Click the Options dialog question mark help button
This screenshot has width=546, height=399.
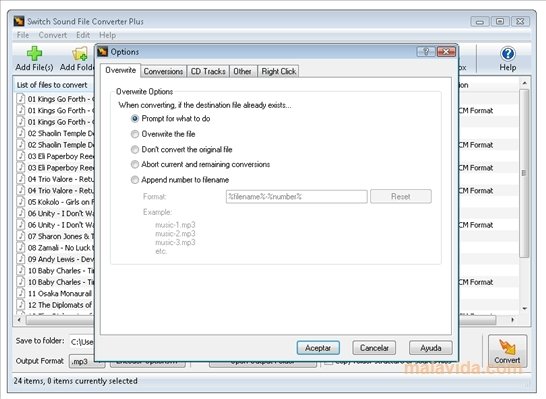point(426,52)
